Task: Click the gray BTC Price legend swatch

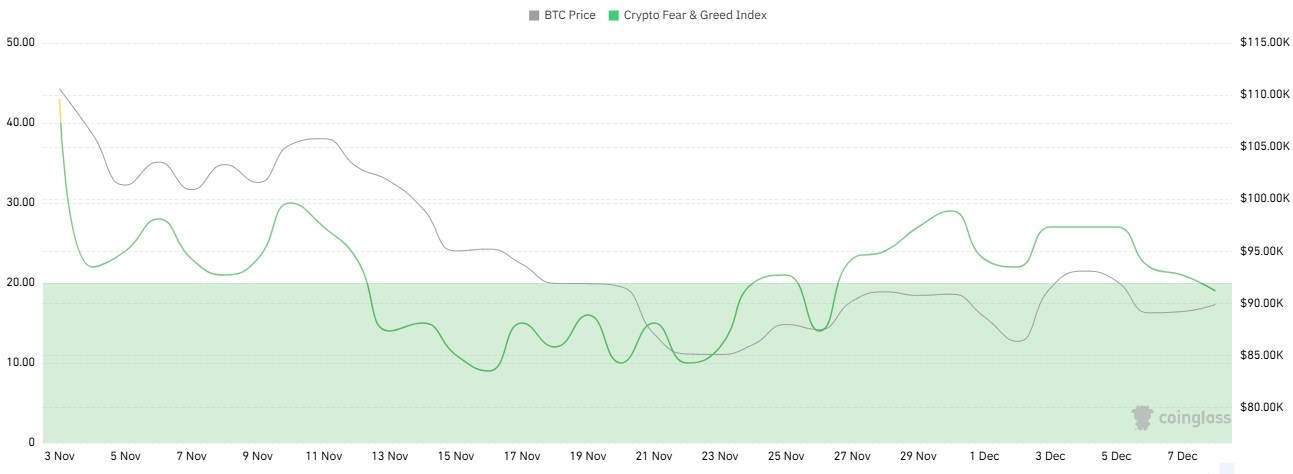Action: pyautogui.click(x=534, y=16)
